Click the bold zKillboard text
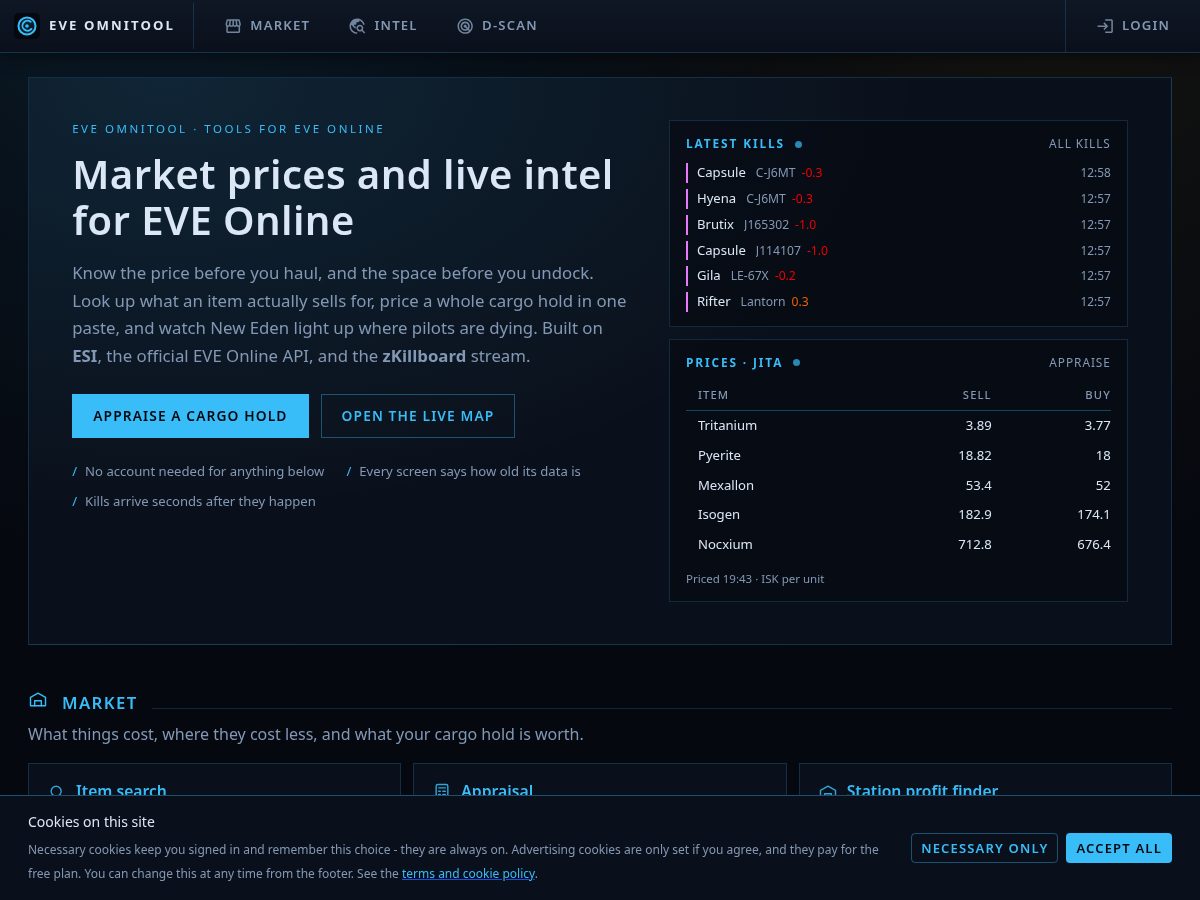Screen dimensions: 1200x900 tap(424, 356)
